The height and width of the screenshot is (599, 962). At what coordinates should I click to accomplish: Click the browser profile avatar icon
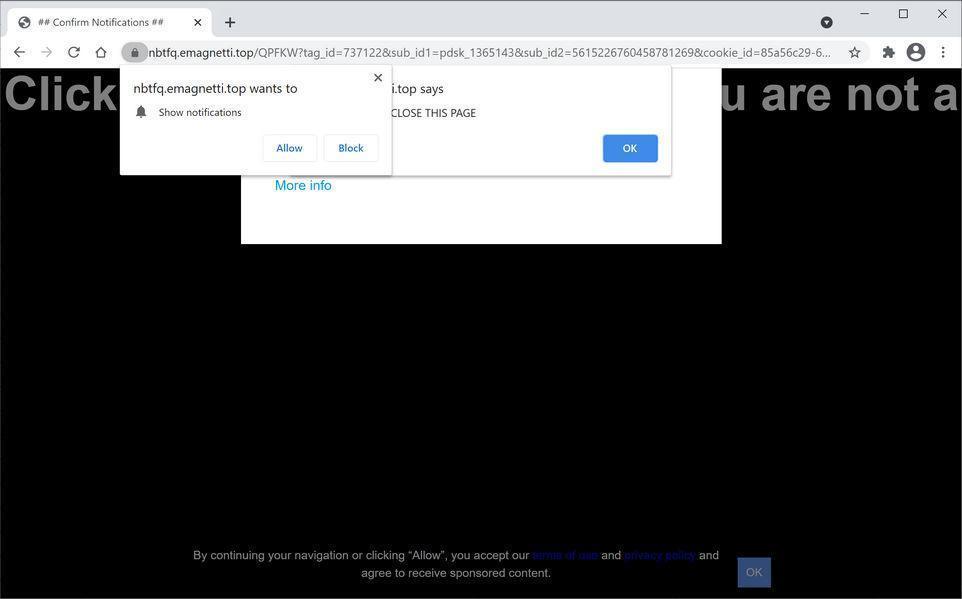click(x=915, y=52)
